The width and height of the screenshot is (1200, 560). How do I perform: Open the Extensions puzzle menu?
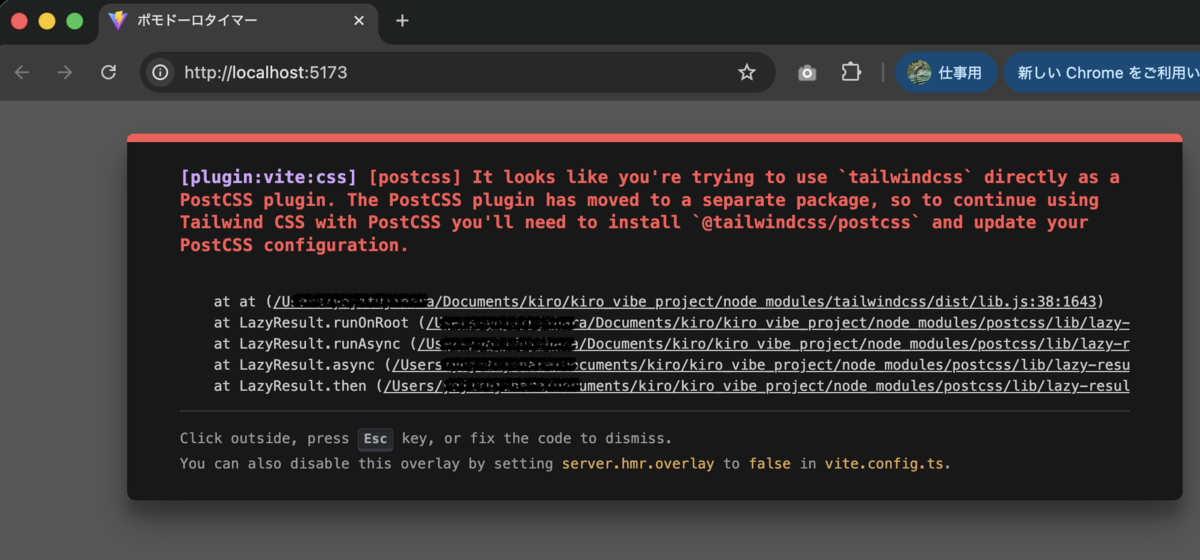click(x=851, y=72)
